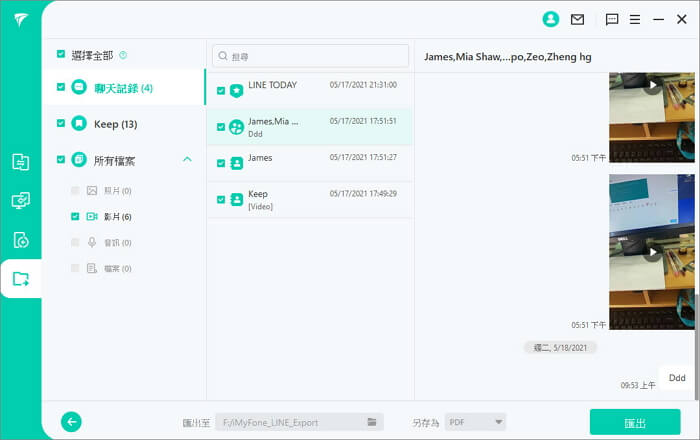Select the Keep (13) category
Screen dimensions: 700x440
pyautogui.click(x=115, y=124)
